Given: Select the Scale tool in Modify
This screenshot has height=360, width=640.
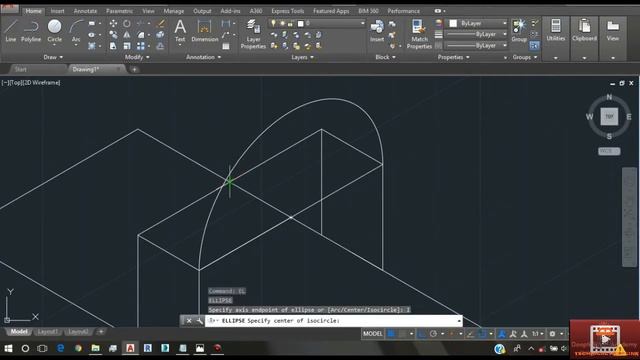Looking at the screenshot, I should pos(127,46).
